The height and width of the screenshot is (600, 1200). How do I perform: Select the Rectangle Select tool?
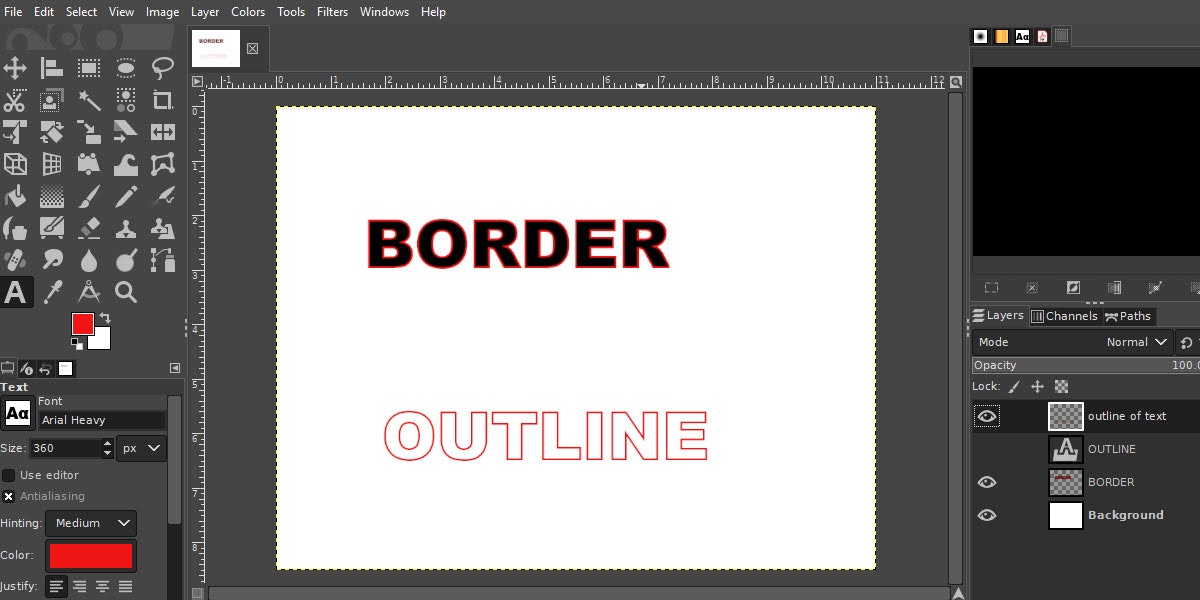click(89, 68)
